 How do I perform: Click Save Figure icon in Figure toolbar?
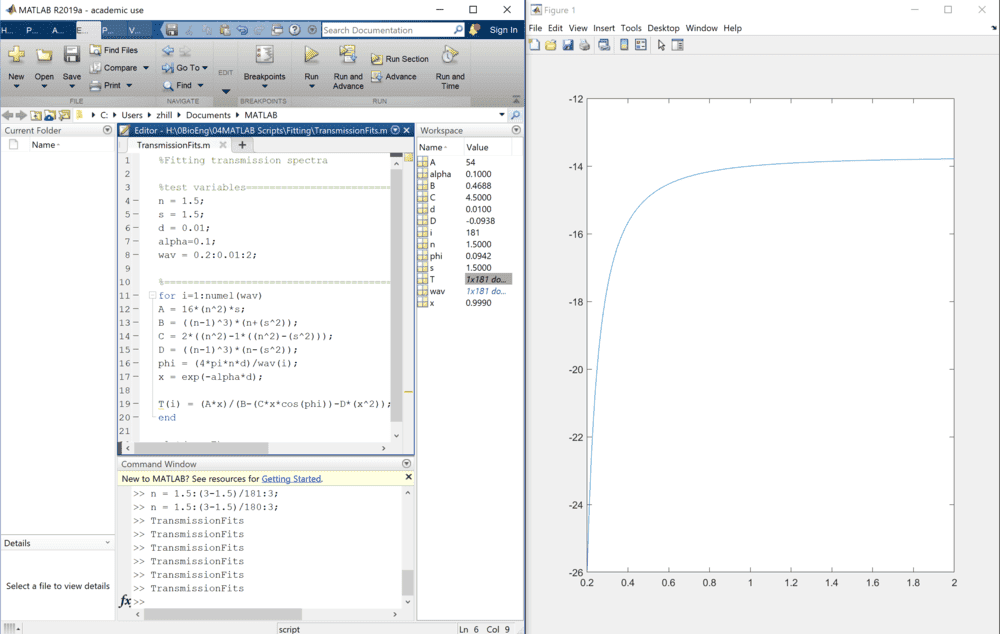568,45
